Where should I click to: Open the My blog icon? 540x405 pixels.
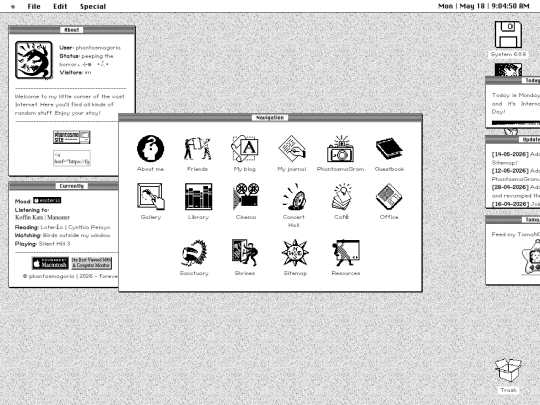pyautogui.click(x=245, y=148)
